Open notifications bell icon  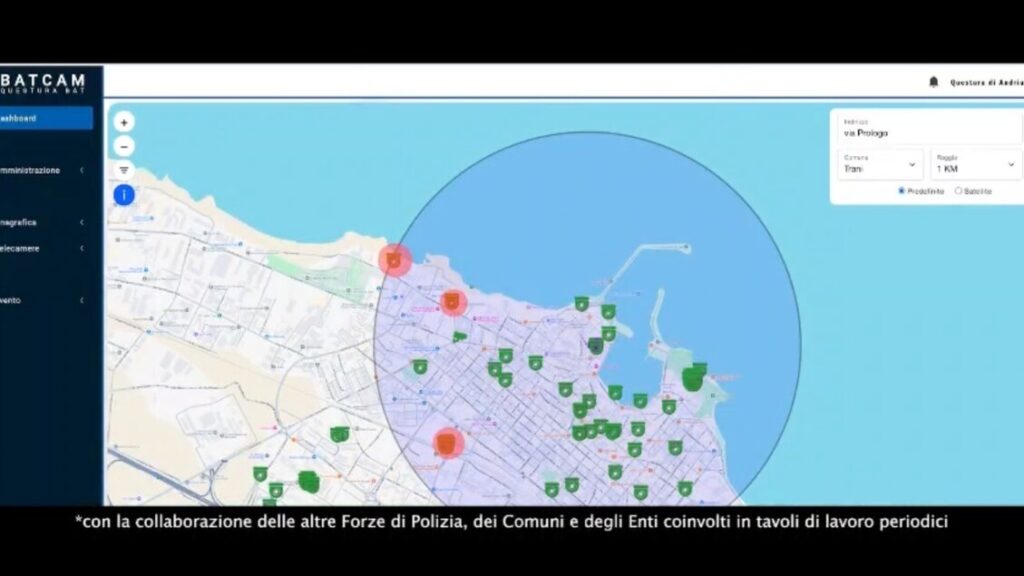(x=934, y=82)
